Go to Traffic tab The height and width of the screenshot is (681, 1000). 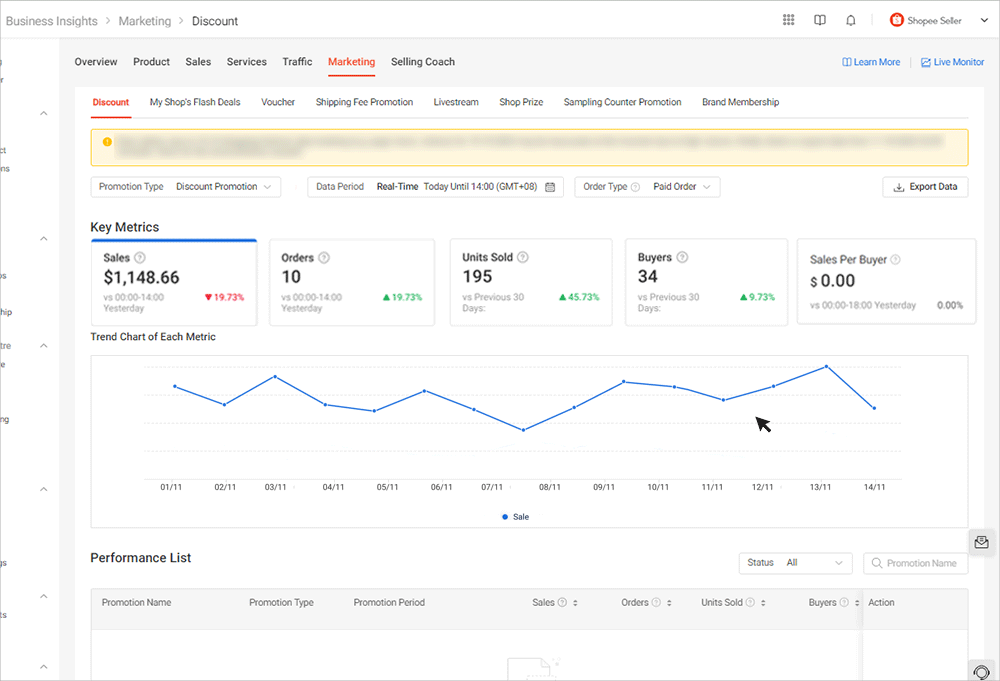pos(297,62)
